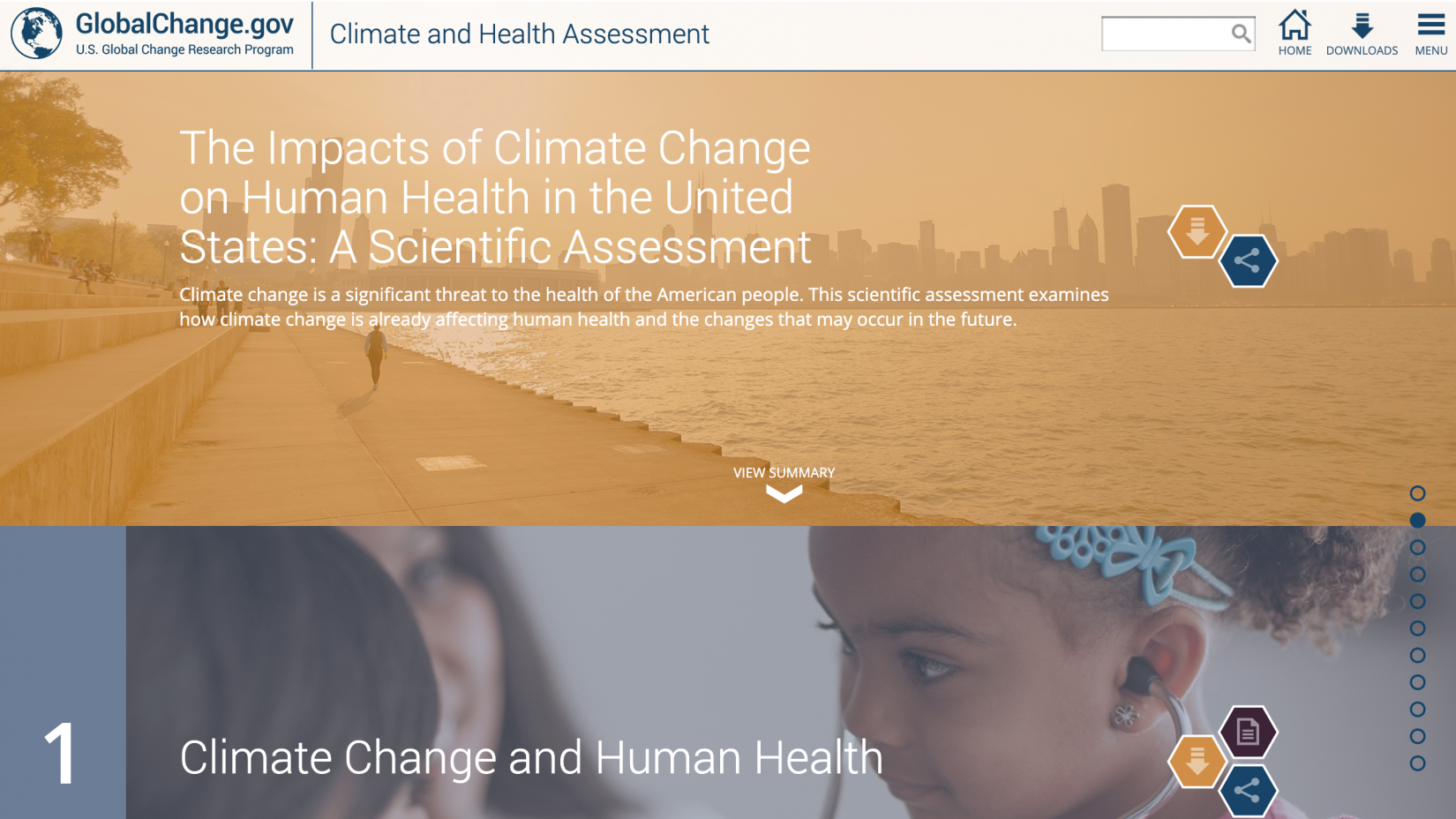
Task: Select the last page navigation dot
Action: click(x=1417, y=763)
